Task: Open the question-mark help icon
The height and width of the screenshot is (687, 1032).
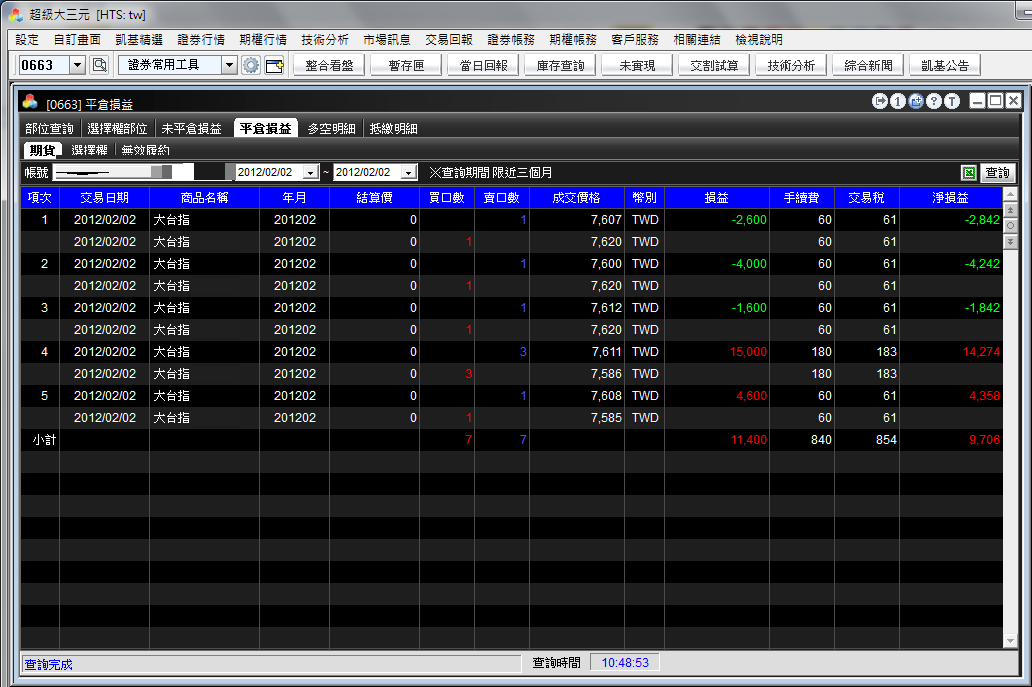Action: click(x=933, y=101)
